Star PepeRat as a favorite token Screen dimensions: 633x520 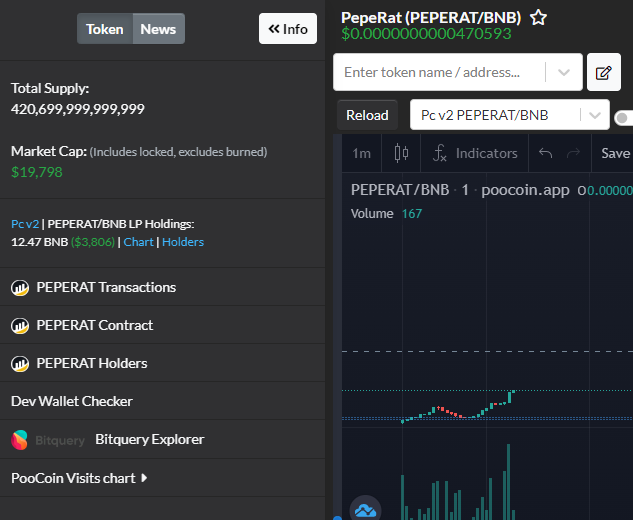(x=538, y=18)
